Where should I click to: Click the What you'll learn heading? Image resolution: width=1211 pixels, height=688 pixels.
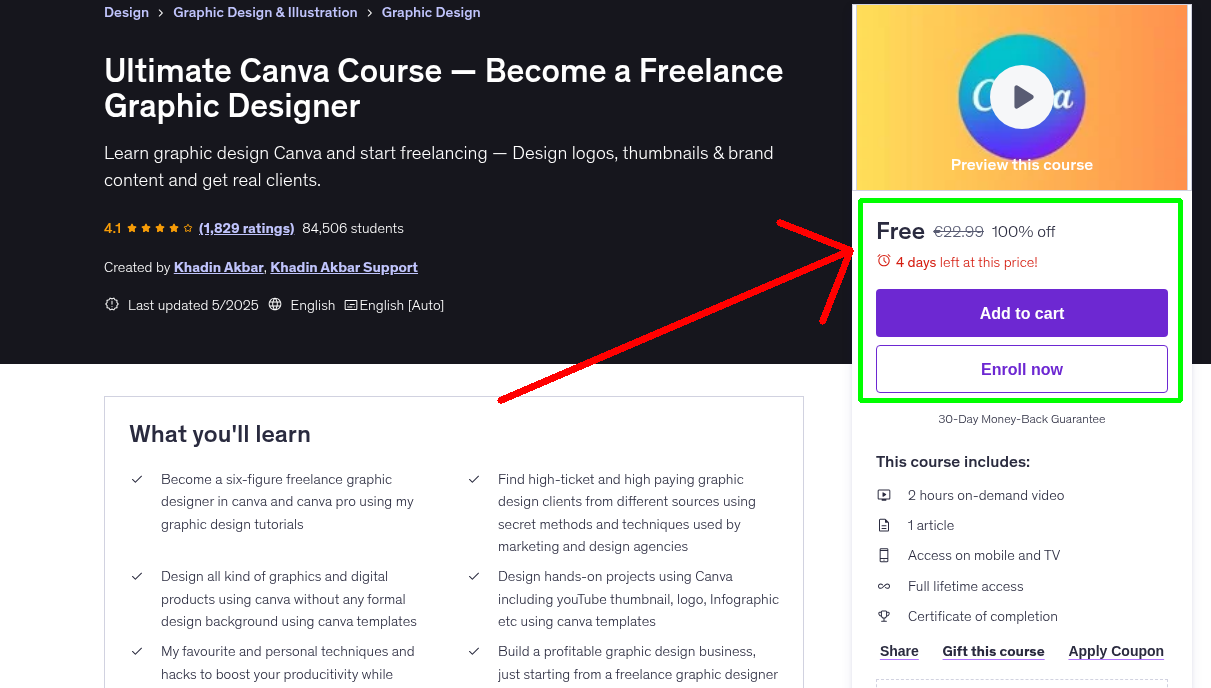tap(220, 434)
